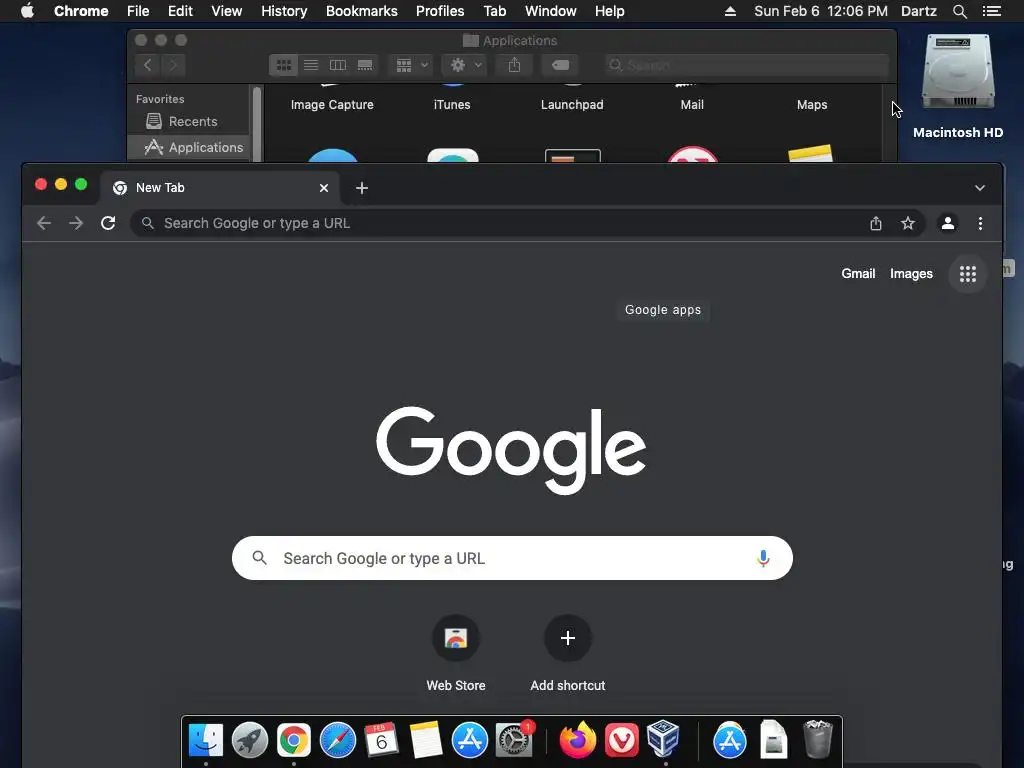Close the New Tab tab
This screenshot has width=1024, height=768.
coord(324,188)
